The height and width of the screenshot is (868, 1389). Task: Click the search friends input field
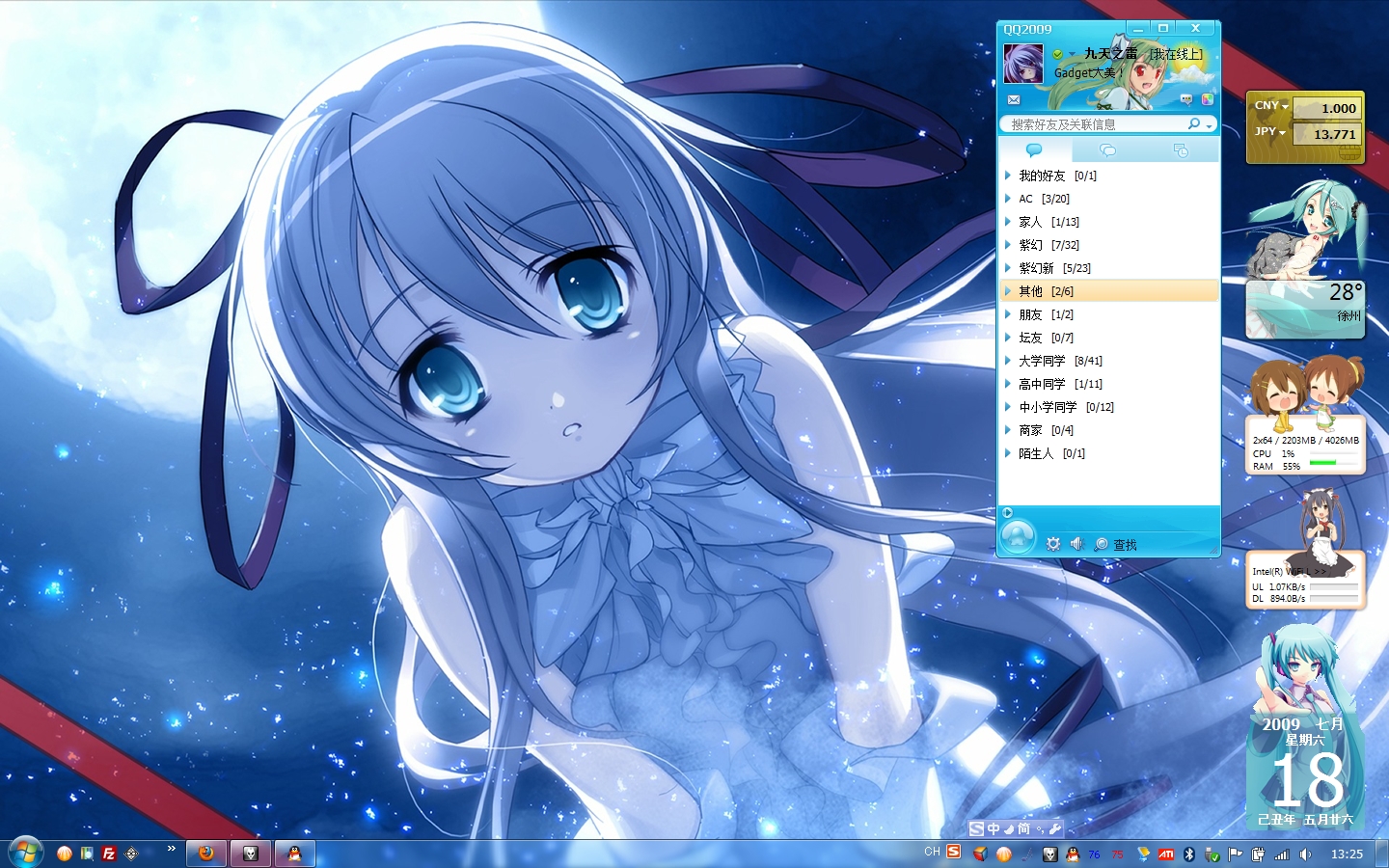[x=1095, y=124]
